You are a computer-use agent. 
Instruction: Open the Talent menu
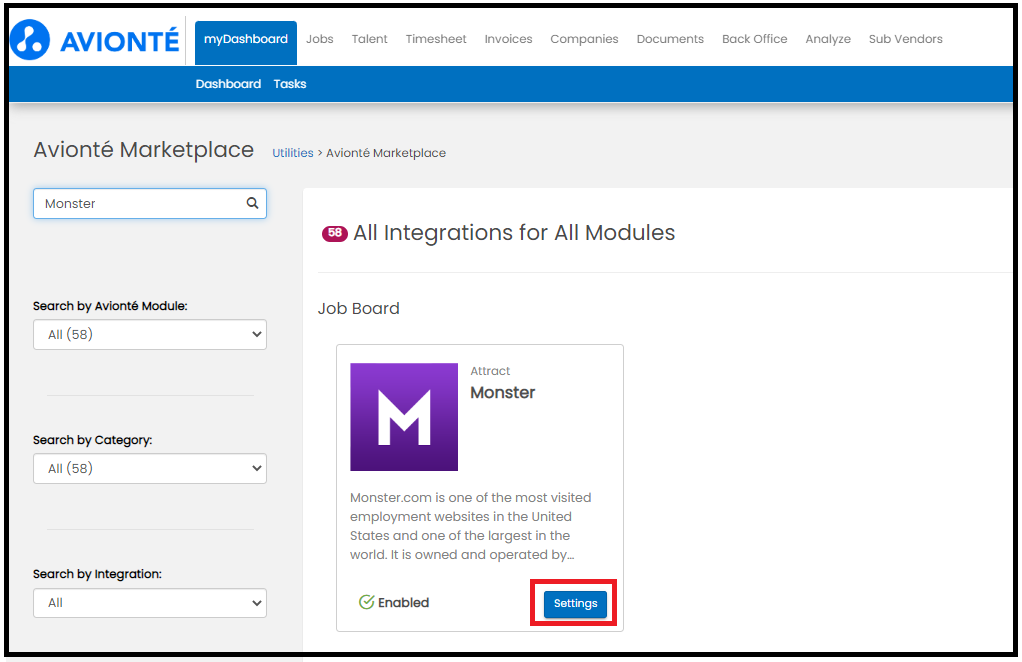(x=370, y=39)
